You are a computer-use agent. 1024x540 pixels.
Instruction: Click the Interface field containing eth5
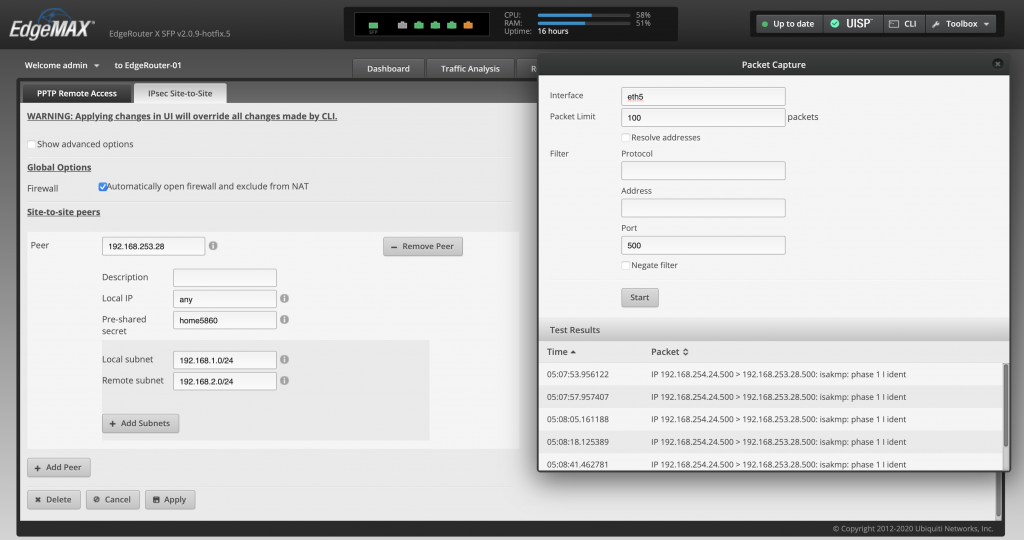click(x=703, y=97)
